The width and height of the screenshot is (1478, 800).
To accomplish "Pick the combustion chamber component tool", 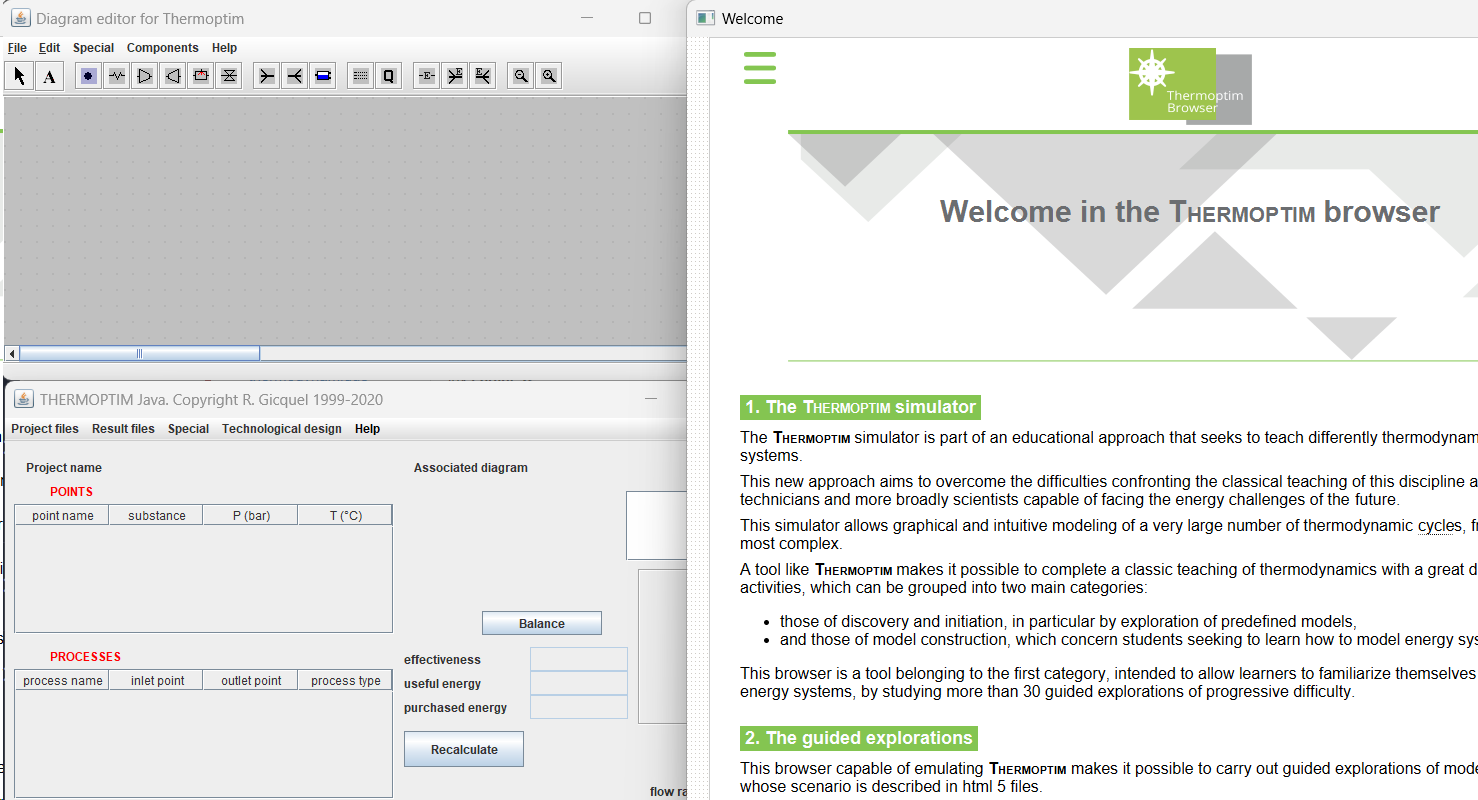I will [201, 76].
